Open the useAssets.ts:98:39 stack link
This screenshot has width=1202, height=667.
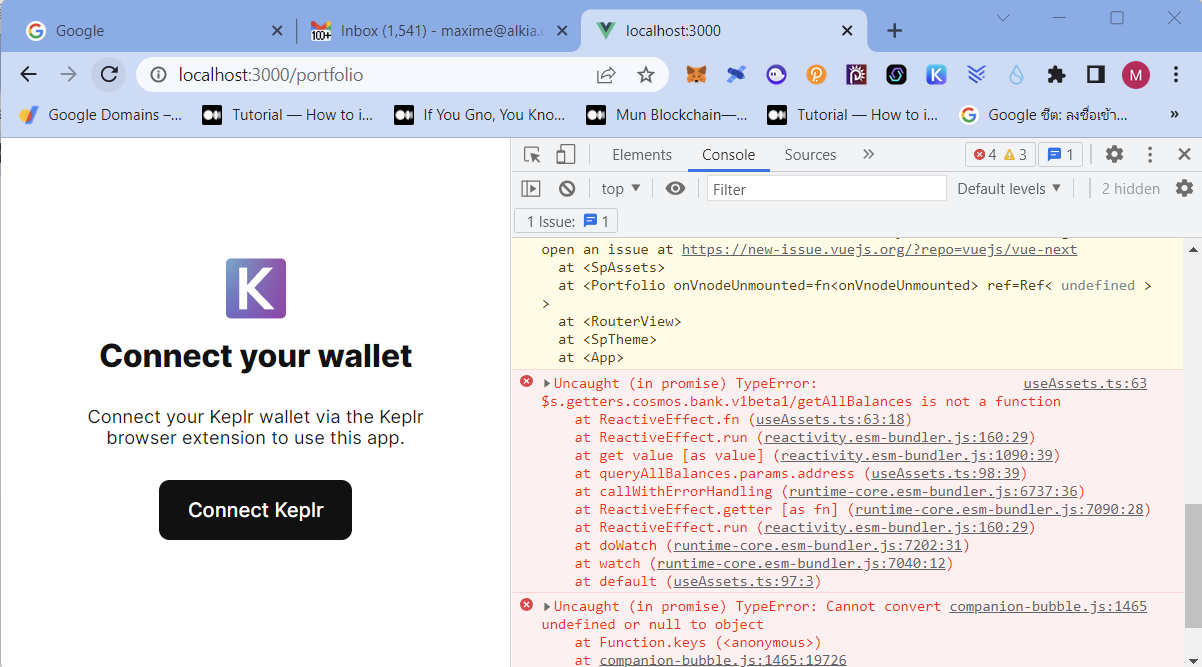click(x=945, y=473)
